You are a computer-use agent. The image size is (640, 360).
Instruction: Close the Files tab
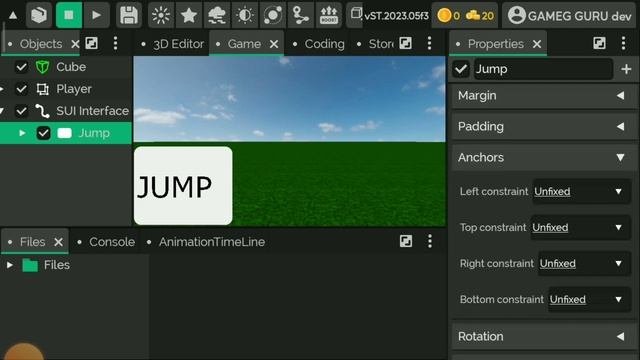(x=58, y=242)
